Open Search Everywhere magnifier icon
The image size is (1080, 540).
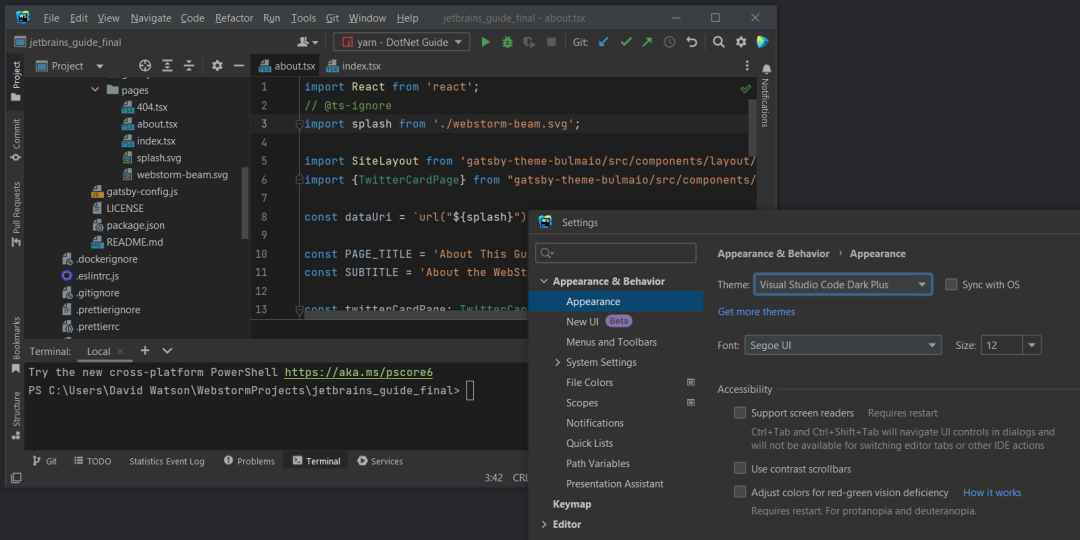click(x=718, y=42)
